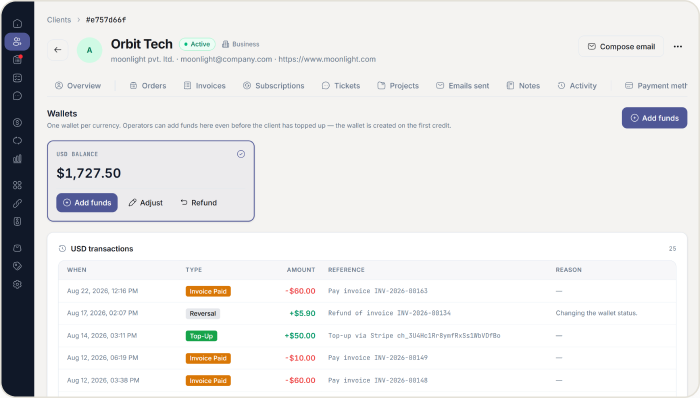Click the -$60.00 amount on Aug 22 row
Viewport: 700px width, 398px height.
(300, 291)
